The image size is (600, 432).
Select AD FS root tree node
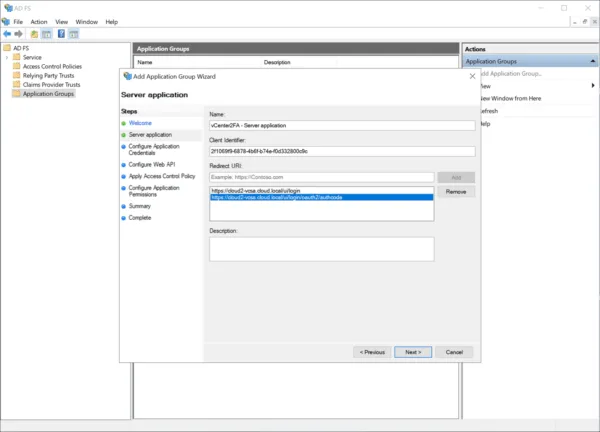[x=21, y=48]
